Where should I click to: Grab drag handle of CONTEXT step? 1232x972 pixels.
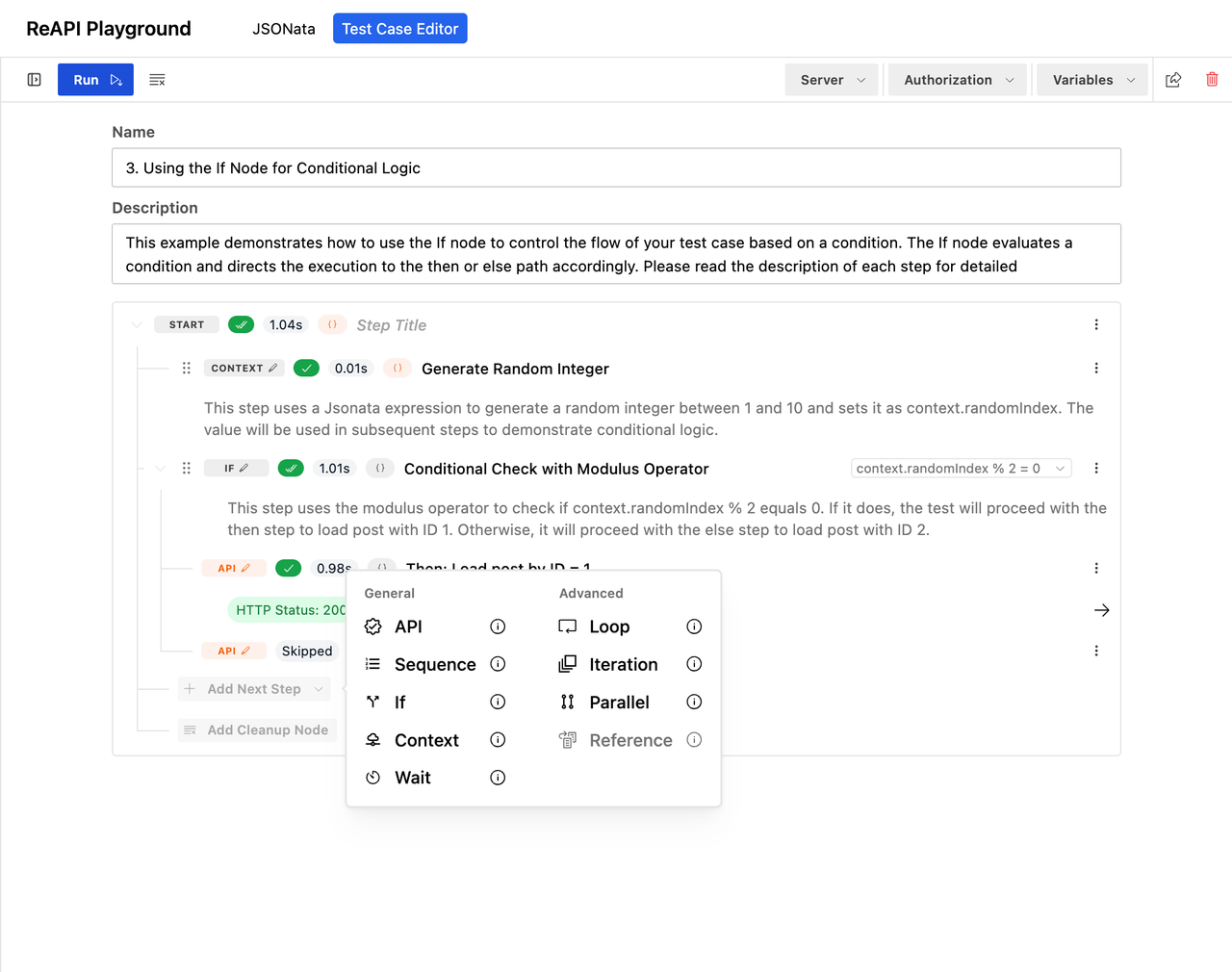click(187, 369)
